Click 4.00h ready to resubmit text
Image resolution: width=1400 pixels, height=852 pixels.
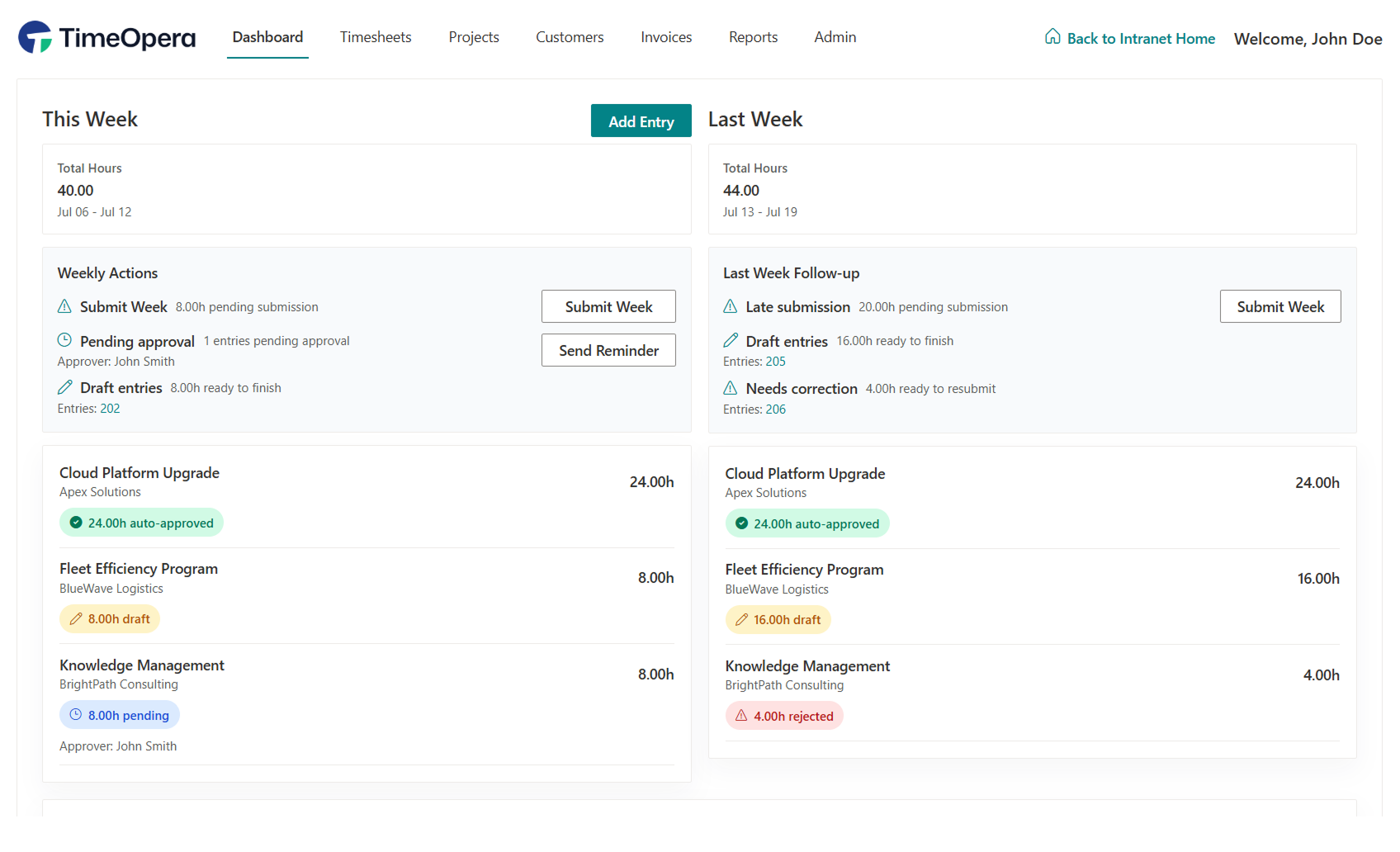930,389
